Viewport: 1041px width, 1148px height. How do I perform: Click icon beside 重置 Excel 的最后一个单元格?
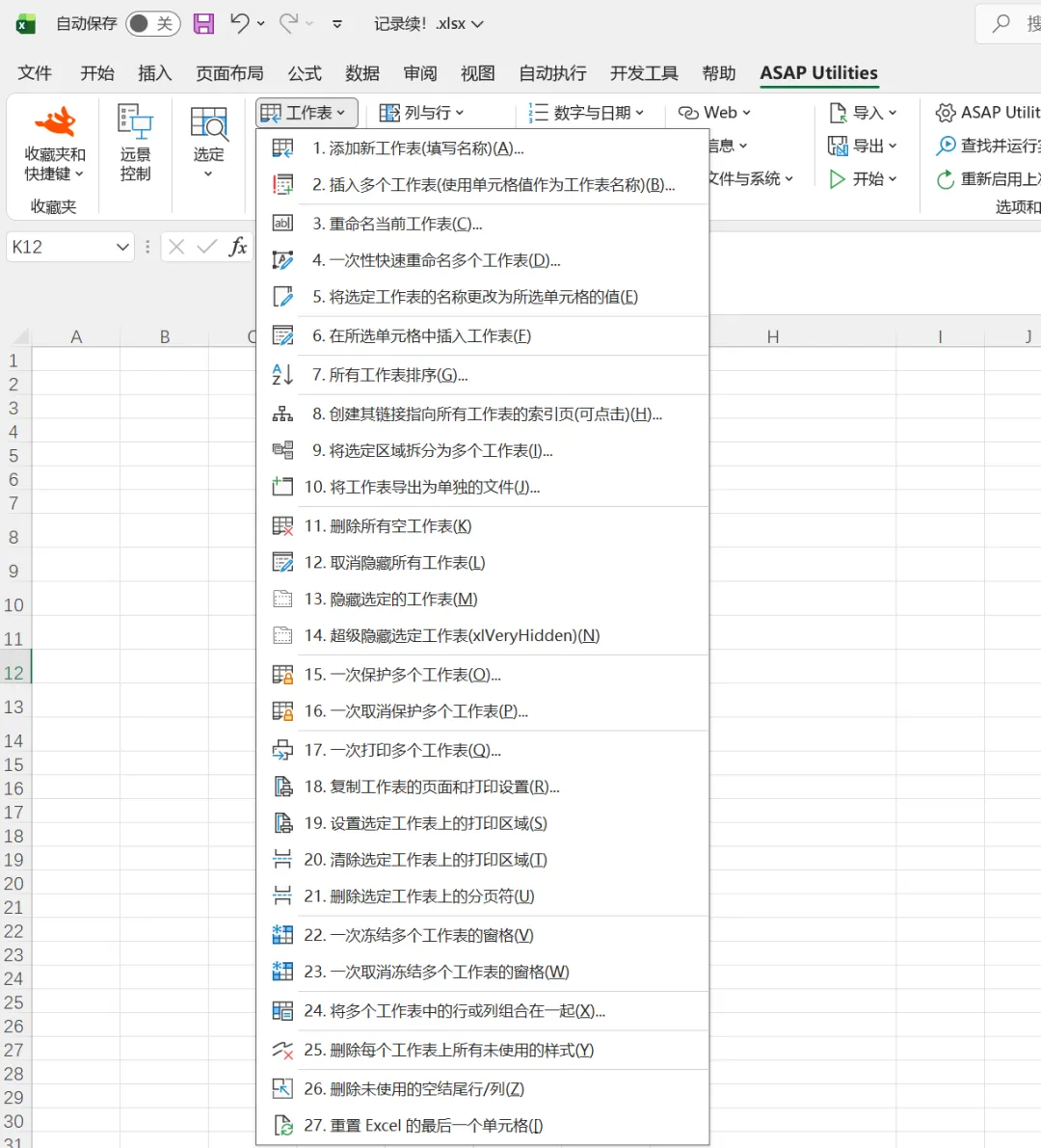[x=282, y=1125]
